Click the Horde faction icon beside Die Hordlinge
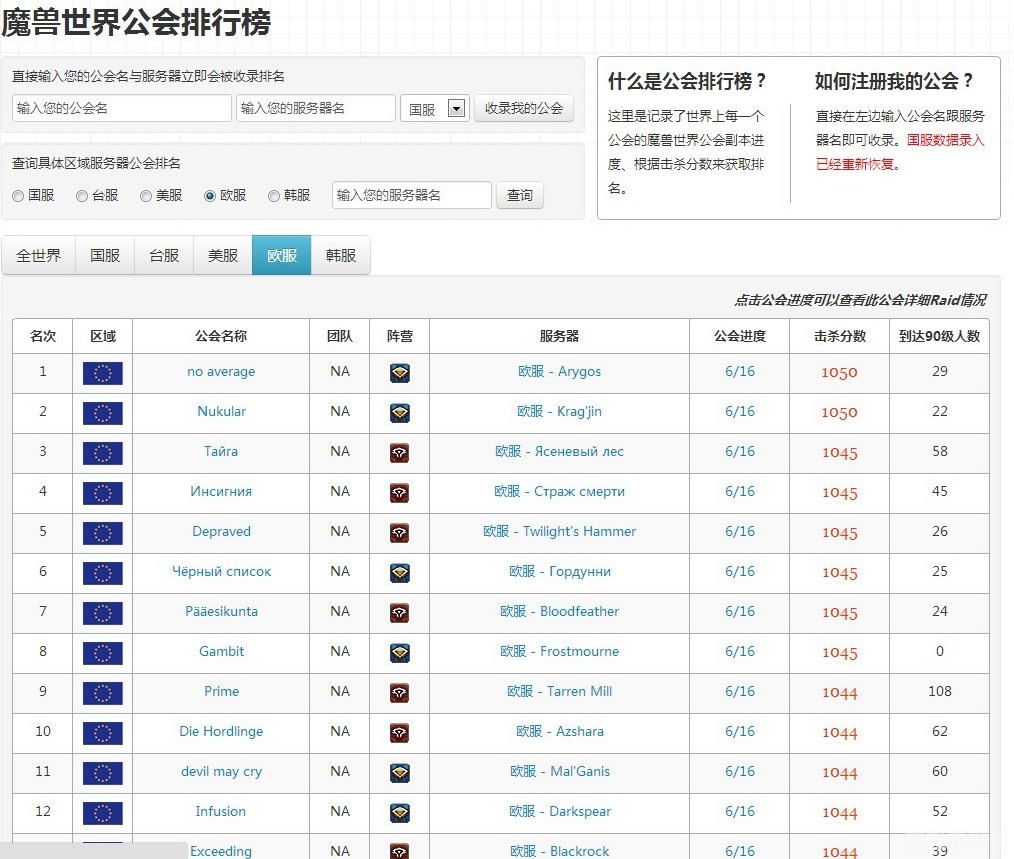 point(400,733)
